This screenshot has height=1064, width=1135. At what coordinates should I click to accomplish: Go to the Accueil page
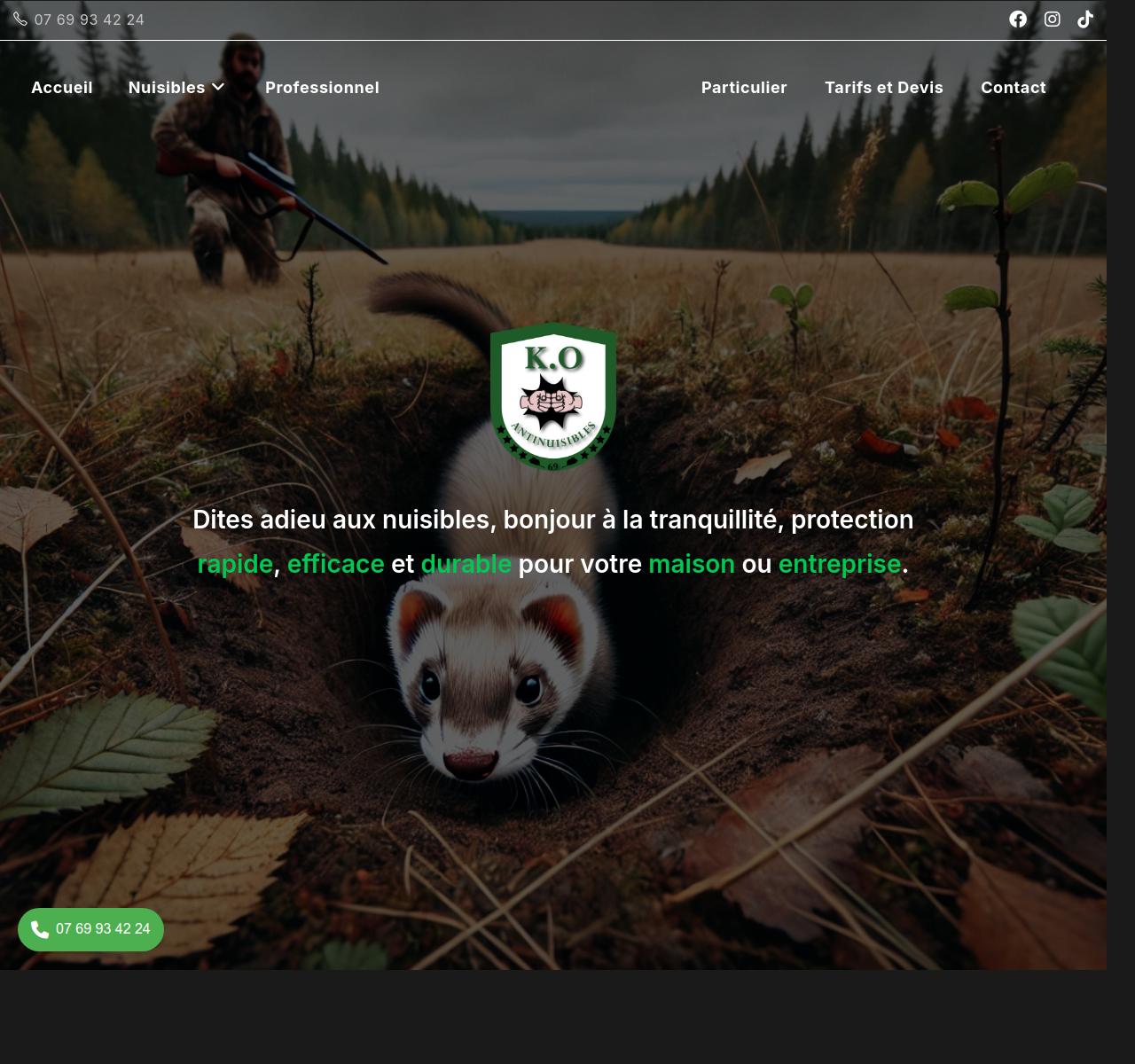point(62,87)
